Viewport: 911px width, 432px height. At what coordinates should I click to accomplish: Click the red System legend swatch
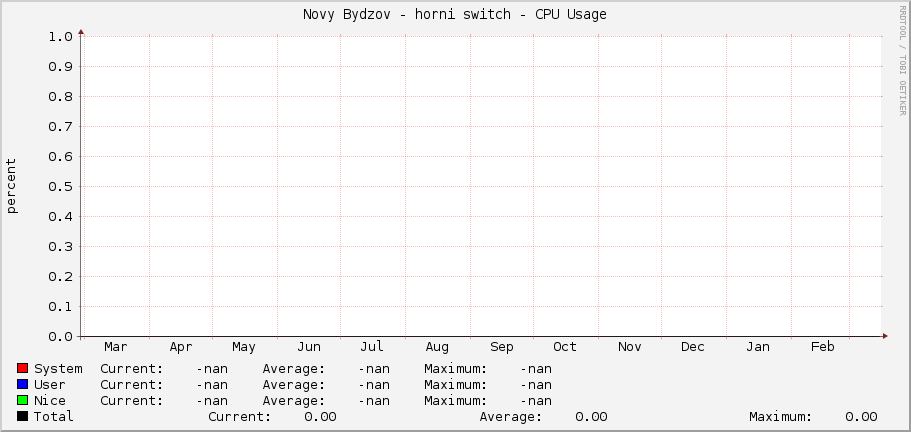point(23,368)
